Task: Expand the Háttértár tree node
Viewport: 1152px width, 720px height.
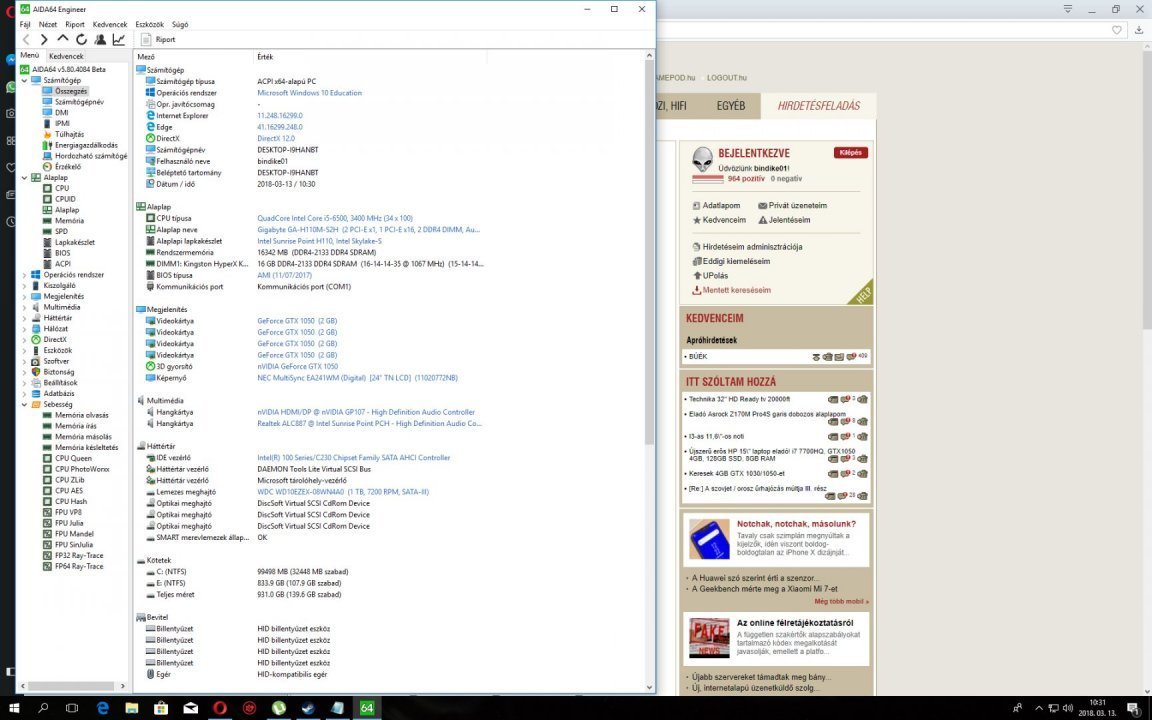Action: click(x=24, y=318)
